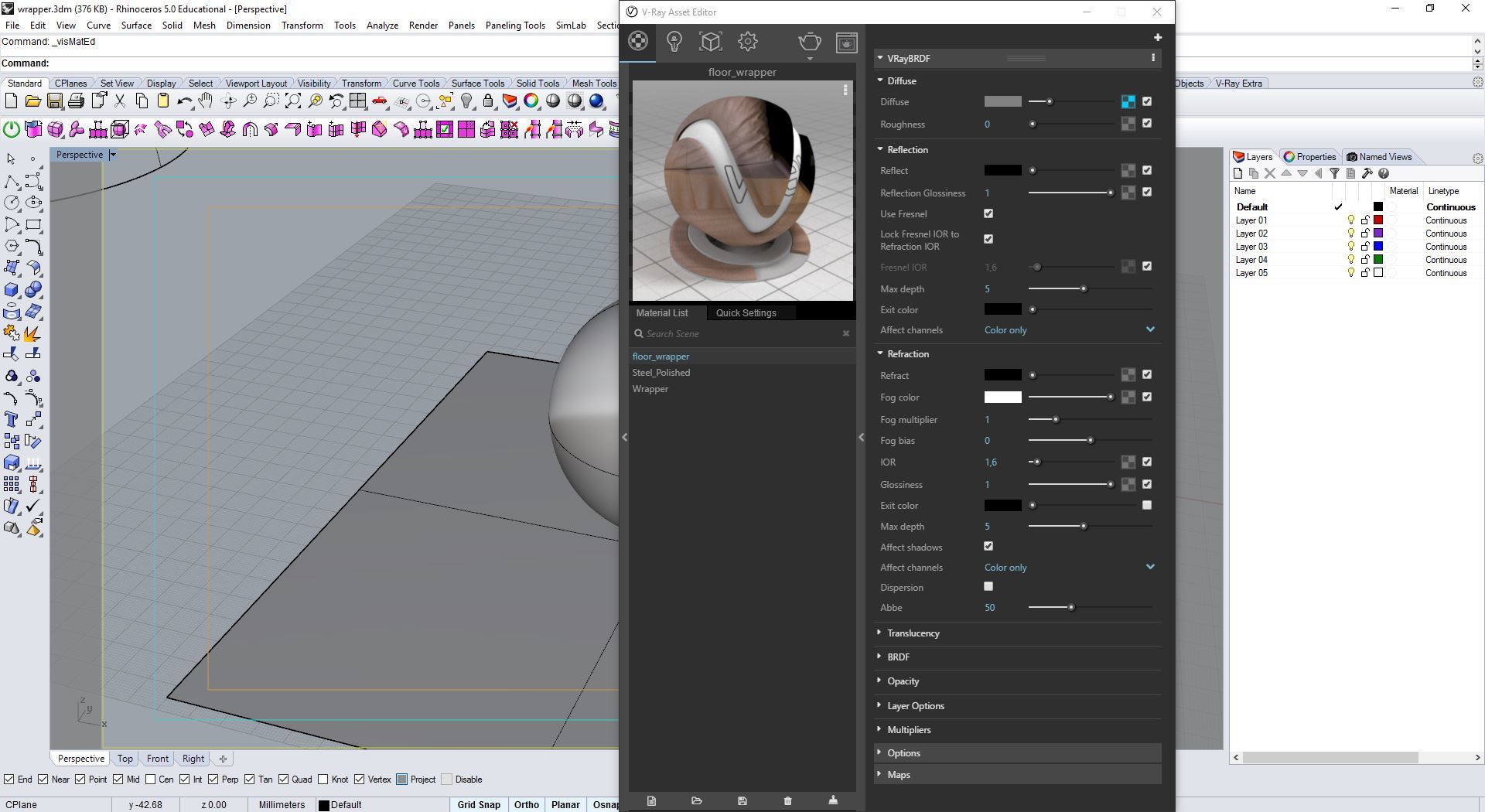Toggle the Affect shadows checkbox

point(988,546)
